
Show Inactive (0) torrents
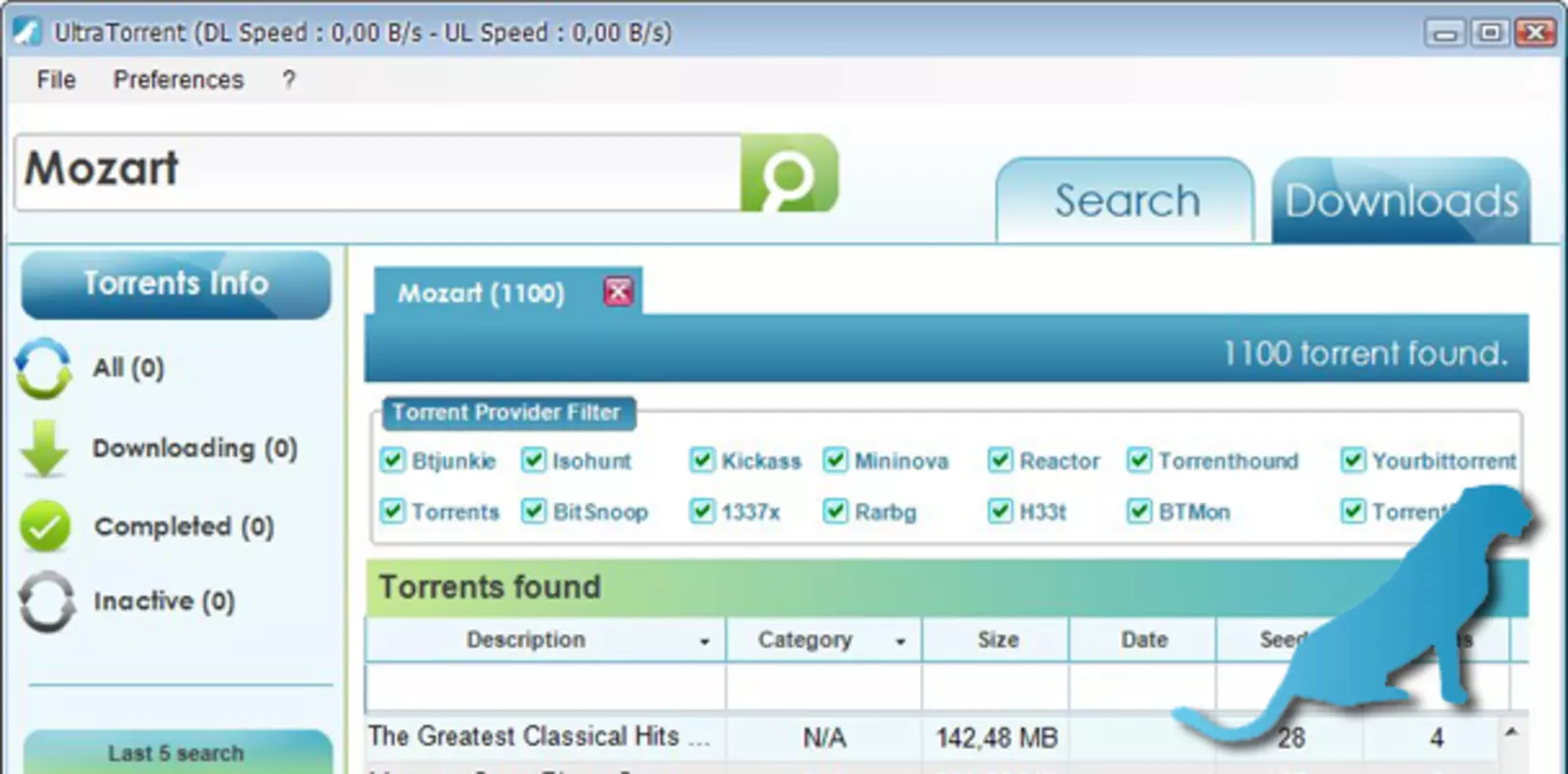164,601
